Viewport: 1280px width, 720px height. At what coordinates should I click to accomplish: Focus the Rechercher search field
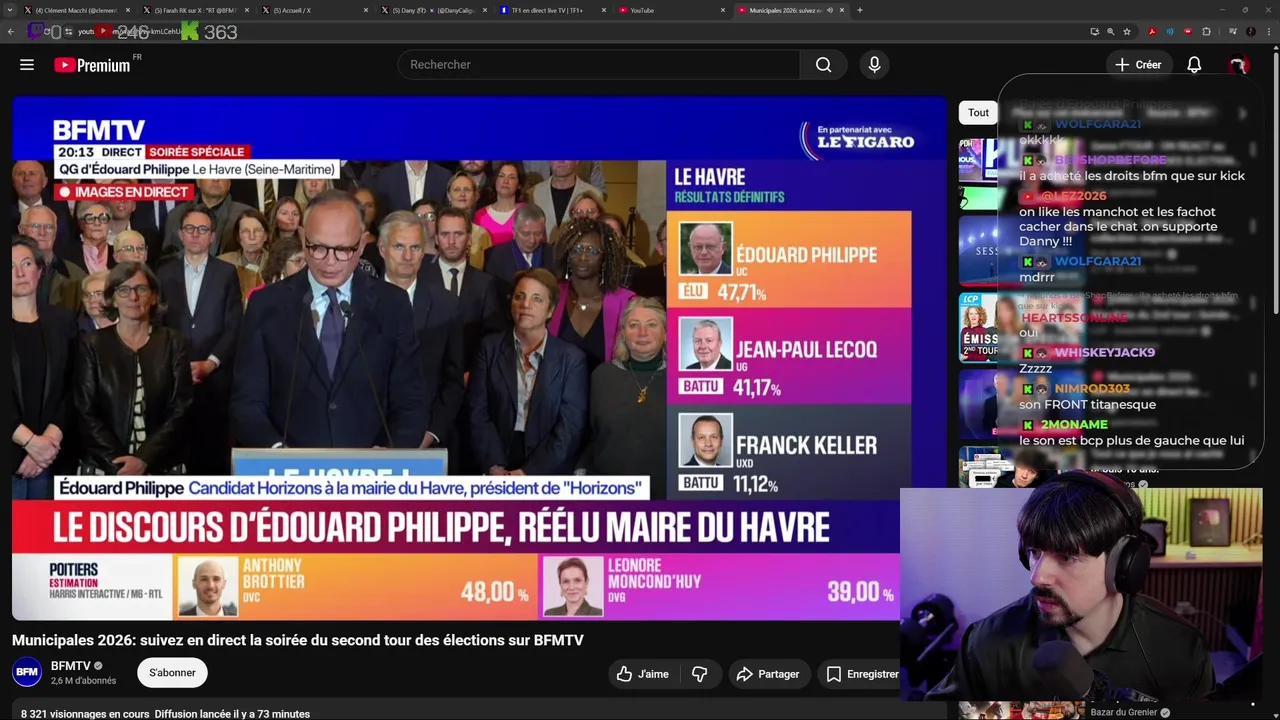pyautogui.click(x=599, y=64)
